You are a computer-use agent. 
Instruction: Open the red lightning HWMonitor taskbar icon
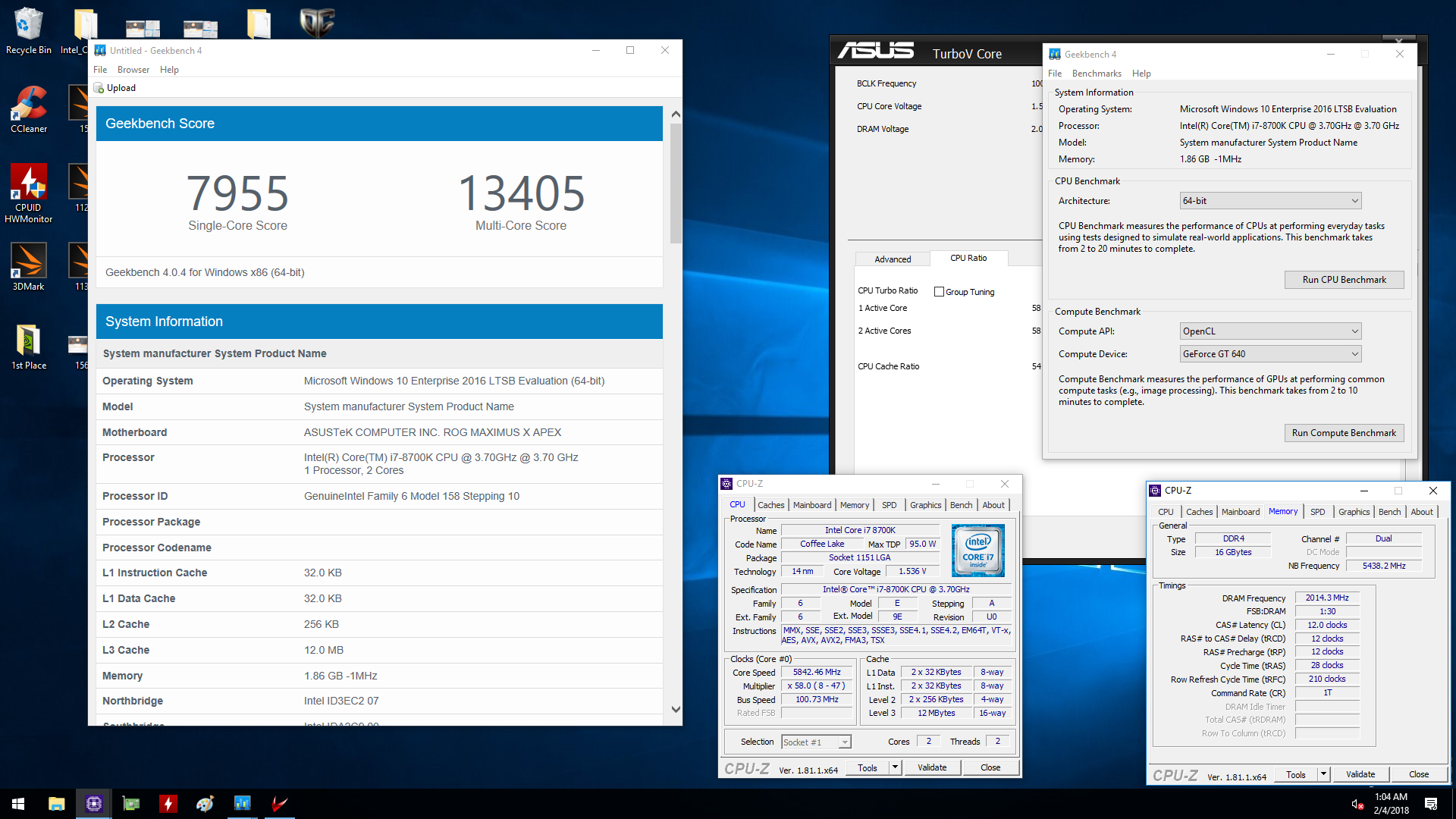point(168,804)
